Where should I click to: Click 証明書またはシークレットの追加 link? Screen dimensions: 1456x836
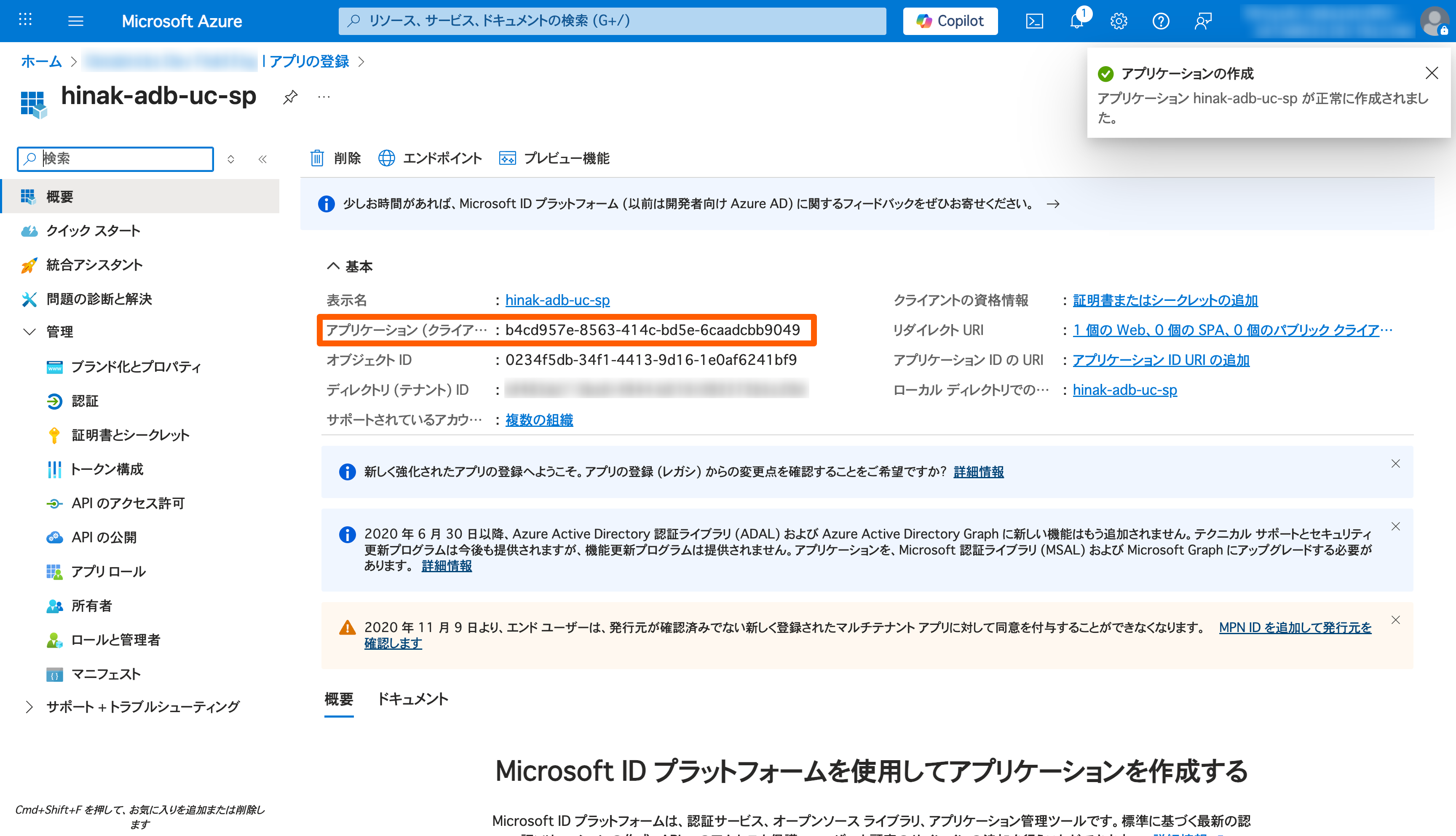pyautogui.click(x=1165, y=300)
